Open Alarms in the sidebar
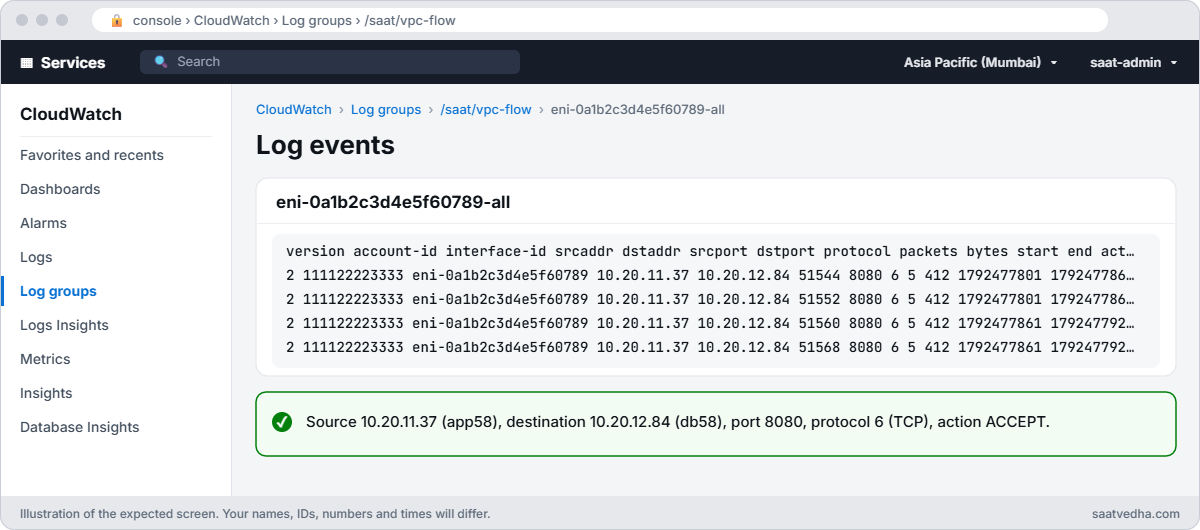 tap(43, 223)
